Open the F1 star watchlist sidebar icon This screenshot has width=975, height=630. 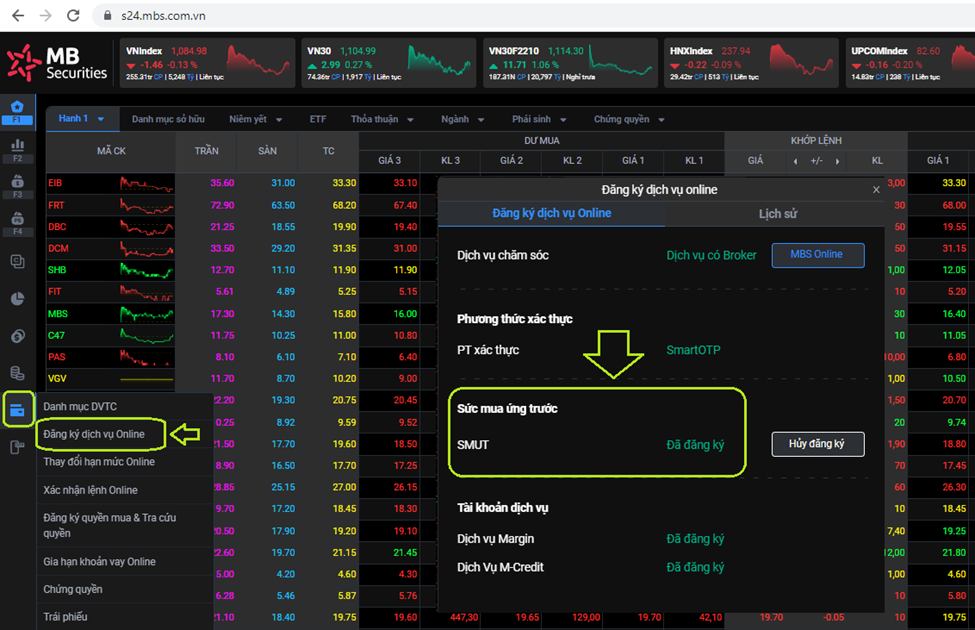(x=17, y=111)
